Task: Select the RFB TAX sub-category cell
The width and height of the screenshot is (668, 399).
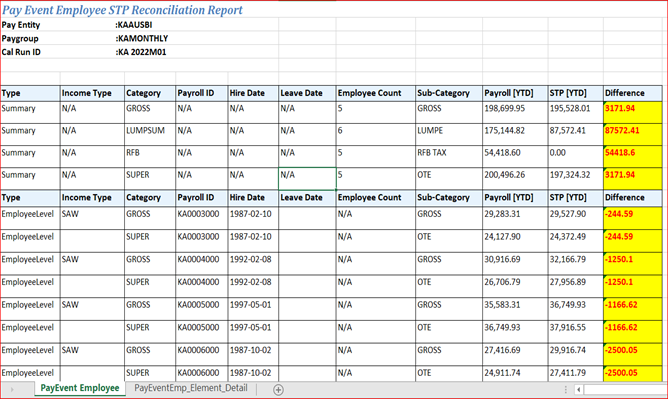Action: pos(449,157)
